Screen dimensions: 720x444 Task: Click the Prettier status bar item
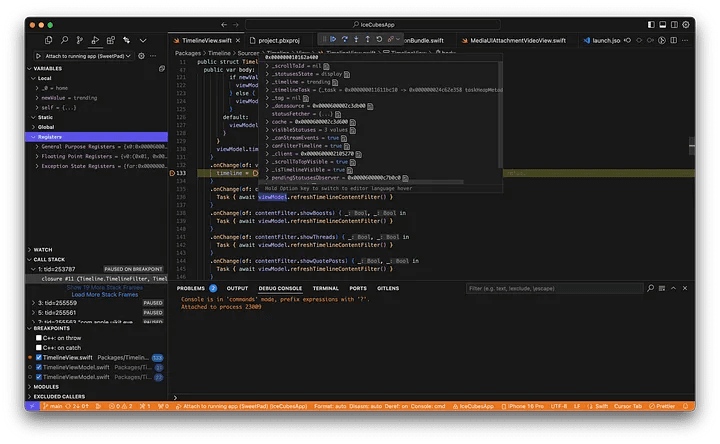point(662,406)
